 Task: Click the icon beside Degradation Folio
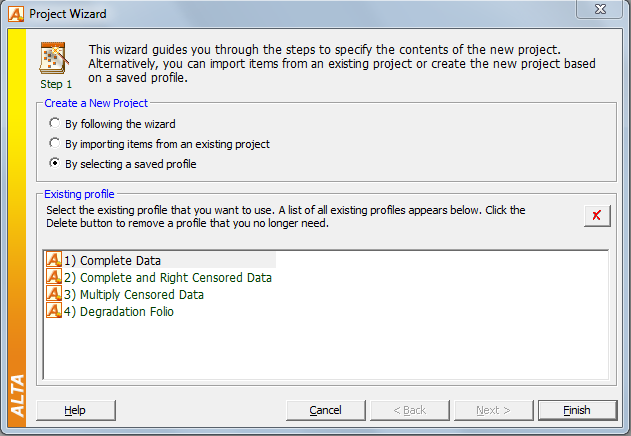coord(54,310)
